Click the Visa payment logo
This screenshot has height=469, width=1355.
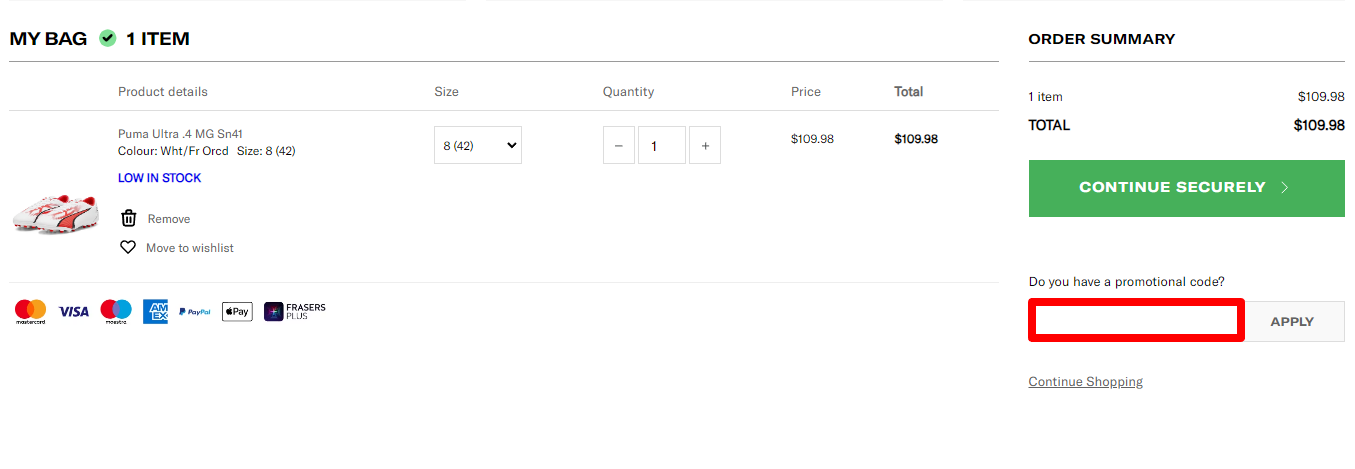tap(73, 312)
